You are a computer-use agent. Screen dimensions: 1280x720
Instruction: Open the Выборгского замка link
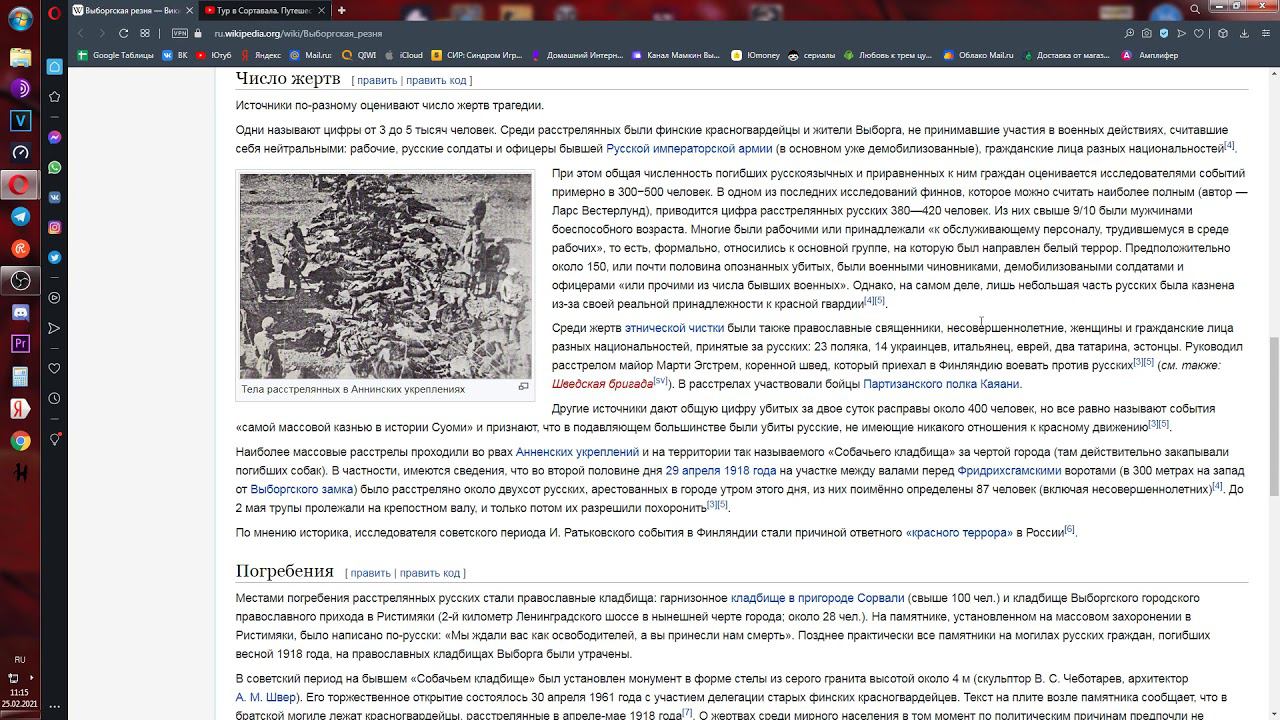pos(302,489)
